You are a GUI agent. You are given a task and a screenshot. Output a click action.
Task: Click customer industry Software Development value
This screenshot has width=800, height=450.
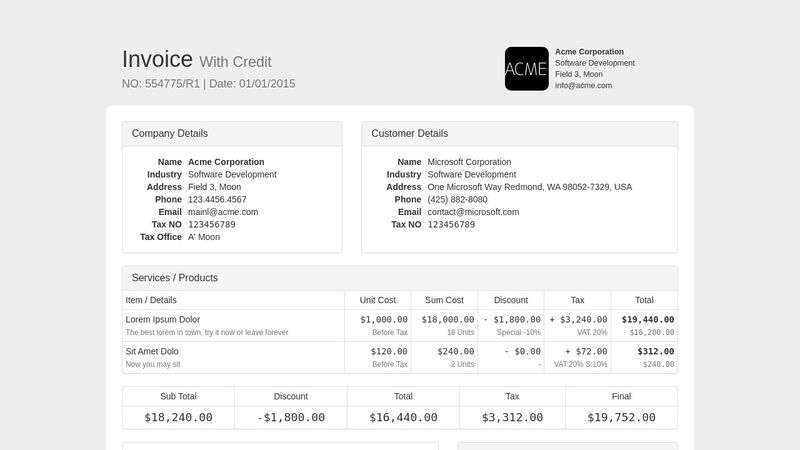[x=472, y=174]
